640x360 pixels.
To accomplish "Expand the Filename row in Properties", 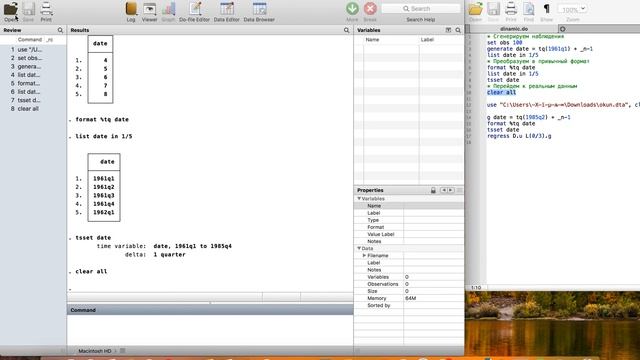I will [364, 256].
